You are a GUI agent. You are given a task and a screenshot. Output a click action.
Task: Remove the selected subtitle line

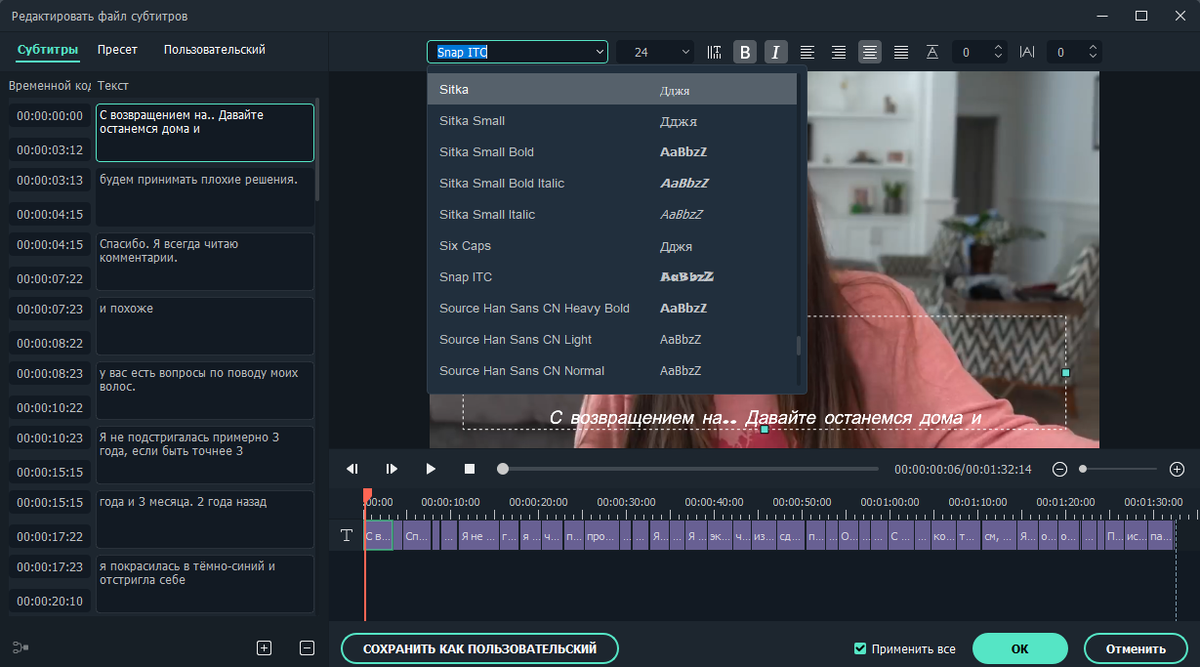point(307,648)
